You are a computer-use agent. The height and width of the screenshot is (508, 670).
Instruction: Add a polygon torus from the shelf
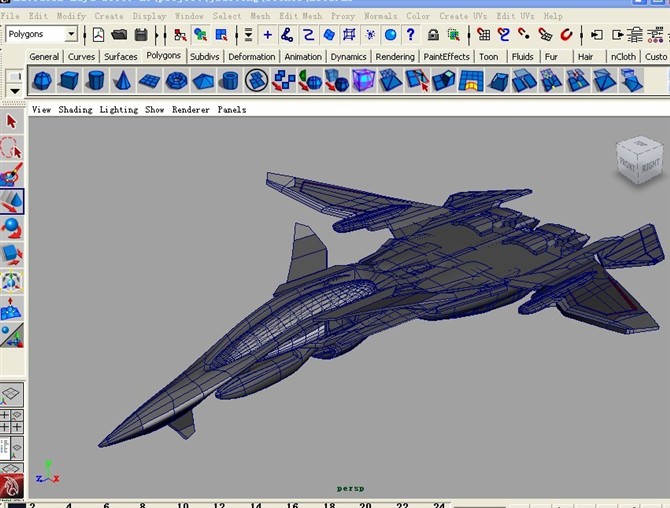(176, 81)
